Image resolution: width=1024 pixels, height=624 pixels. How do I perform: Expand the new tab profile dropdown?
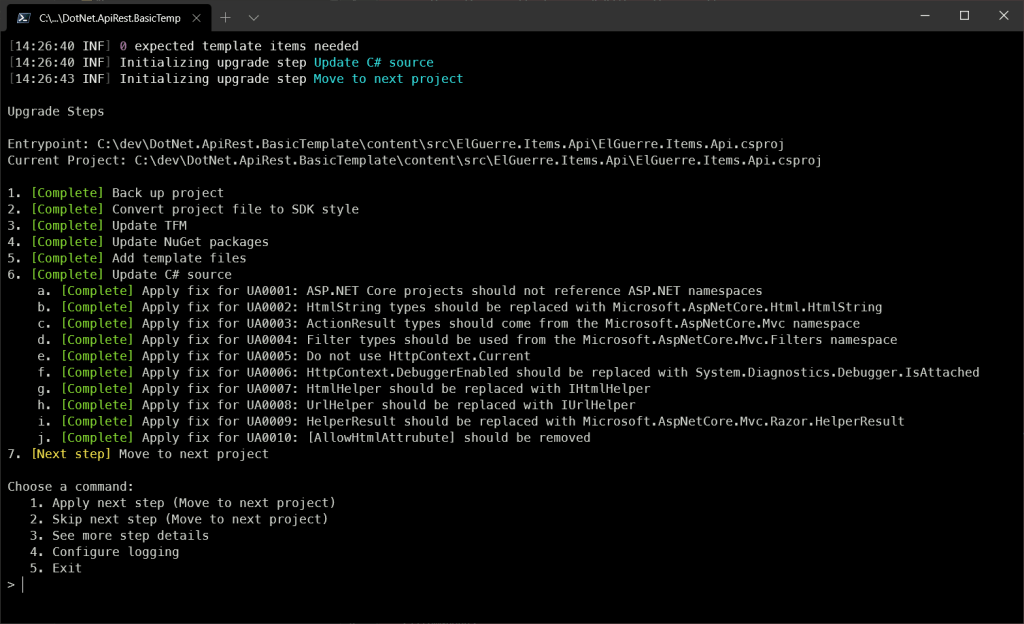point(254,17)
